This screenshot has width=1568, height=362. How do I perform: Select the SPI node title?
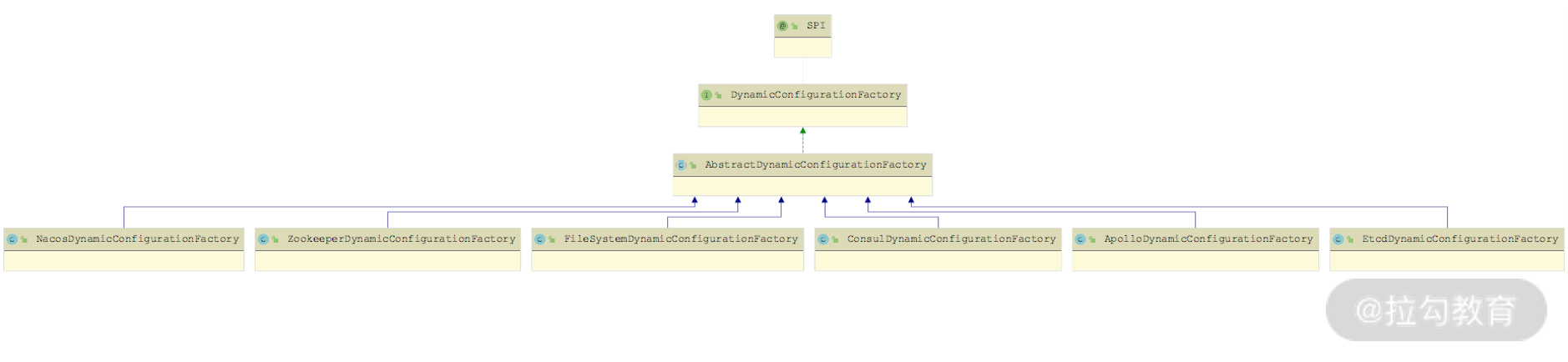816,26
